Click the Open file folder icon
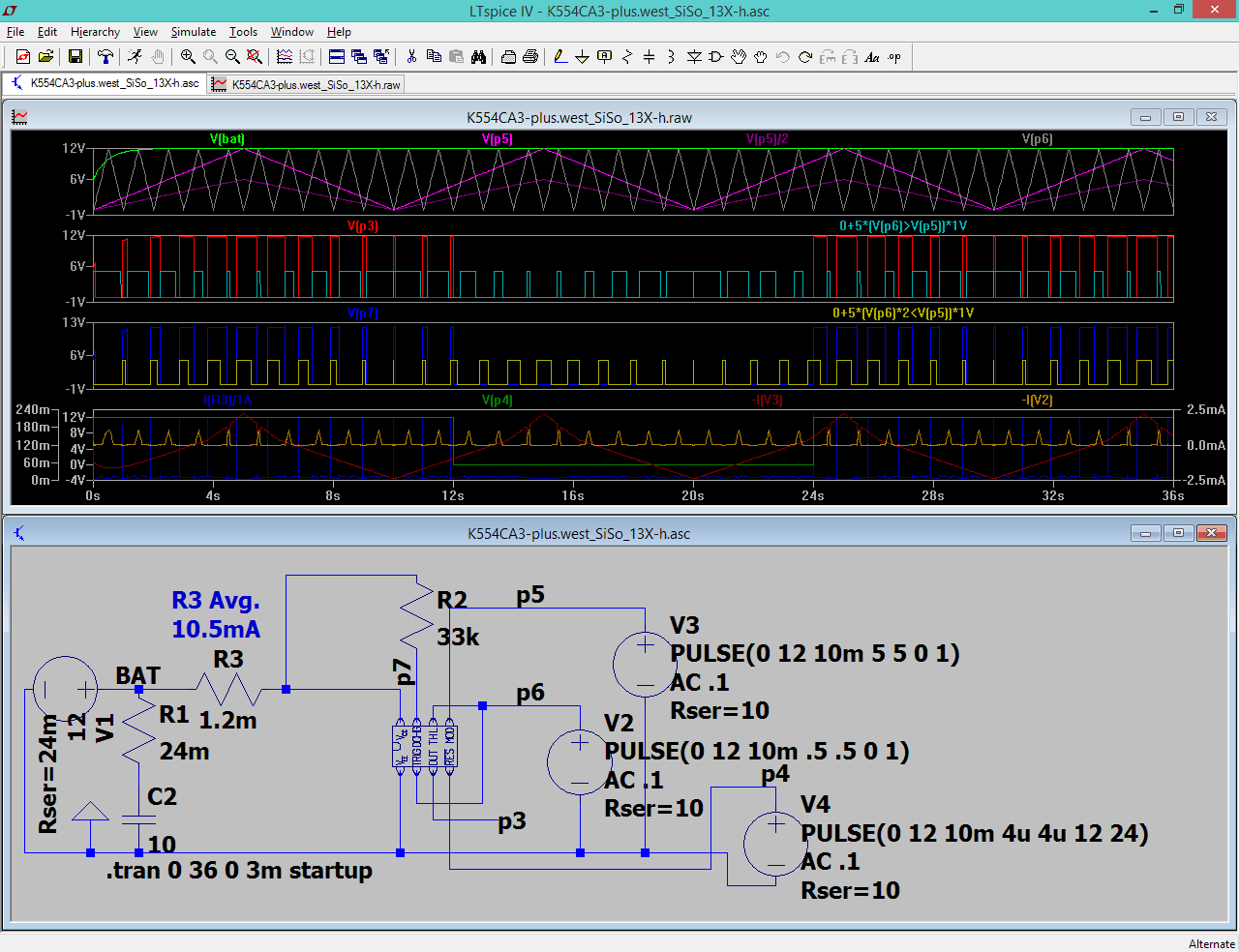1239x952 pixels. [45, 57]
